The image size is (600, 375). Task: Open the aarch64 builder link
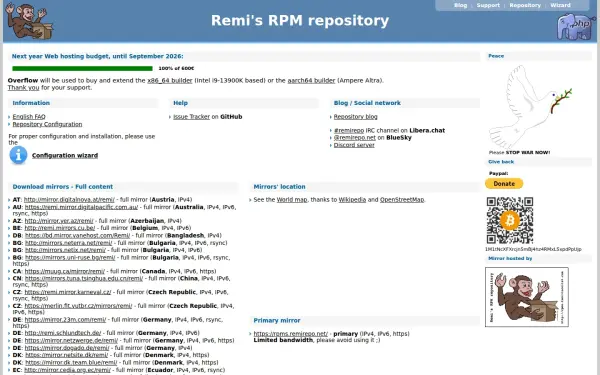point(311,80)
